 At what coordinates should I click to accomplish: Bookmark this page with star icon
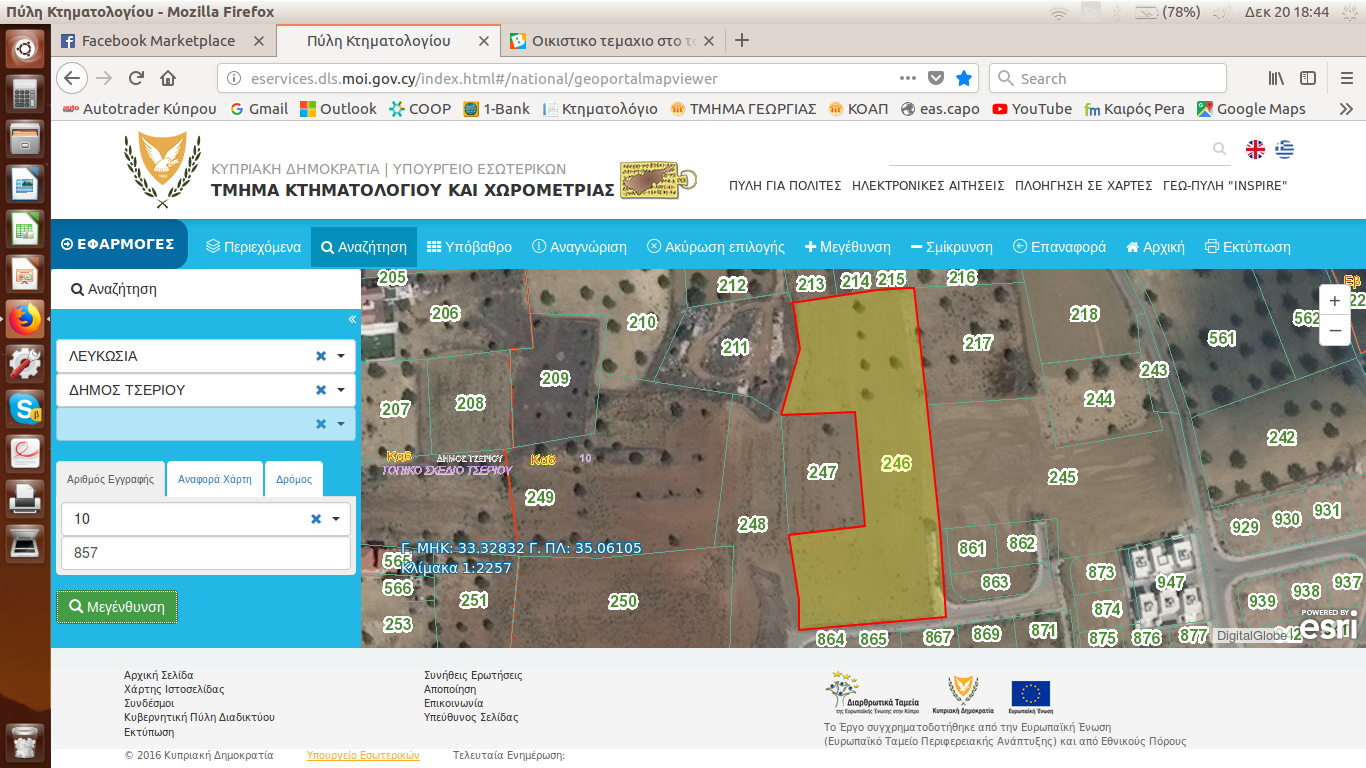(x=963, y=78)
